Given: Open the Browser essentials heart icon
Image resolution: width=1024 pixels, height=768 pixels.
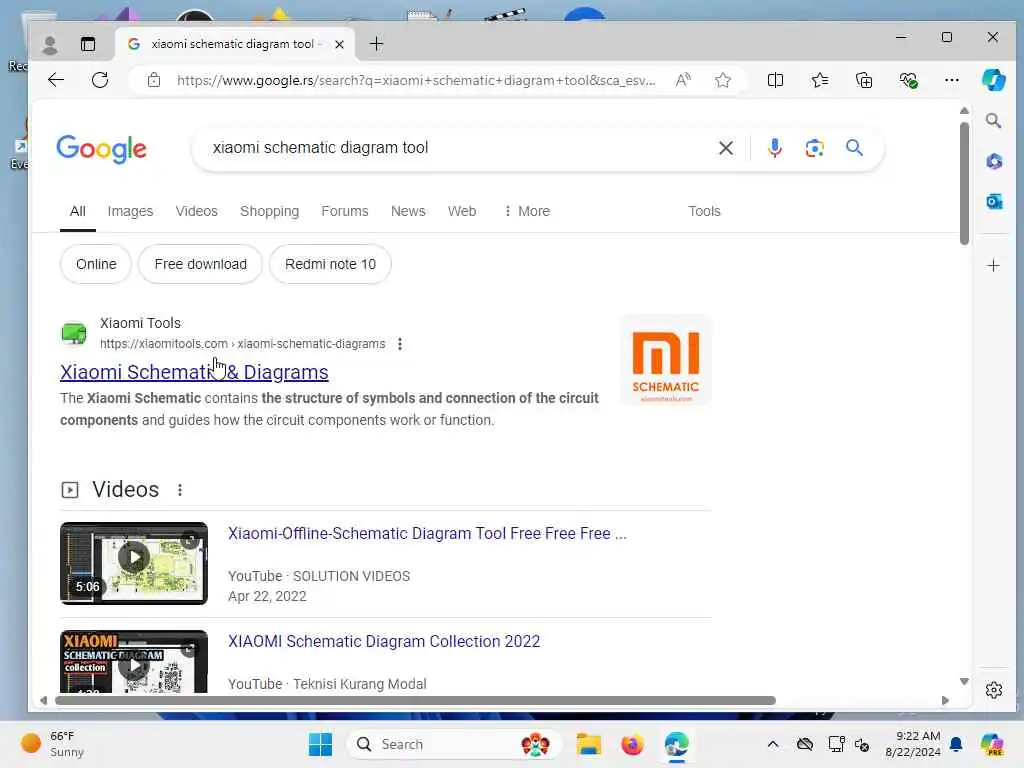Looking at the screenshot, I should [908, 80].
